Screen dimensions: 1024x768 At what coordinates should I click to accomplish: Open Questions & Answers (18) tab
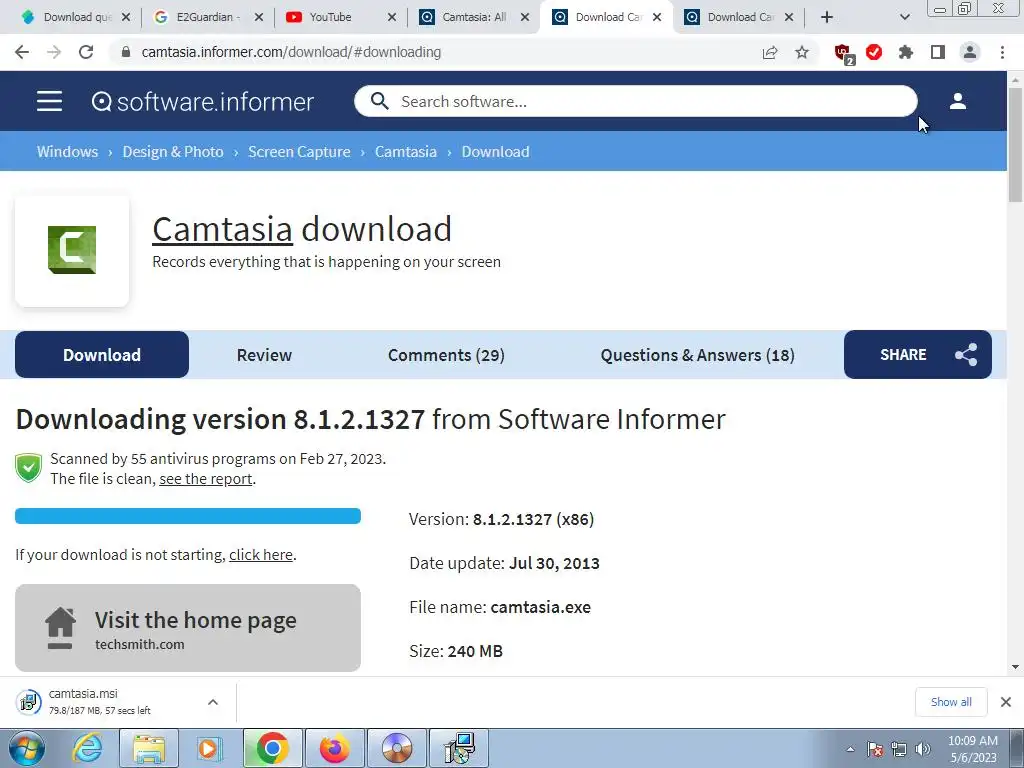(697, 355)
